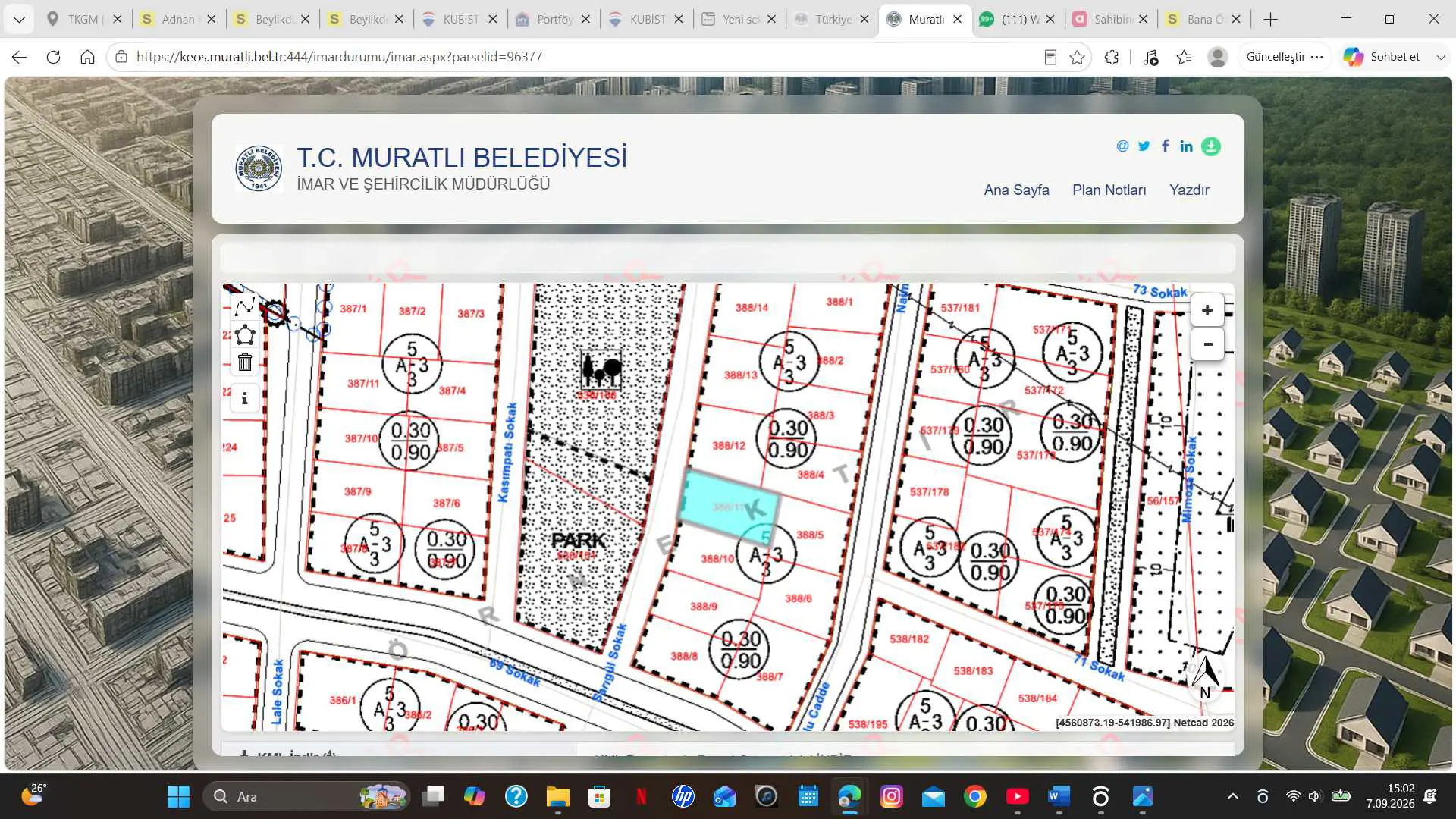Open the browser profile avatar
Viewport: 1456px width, 819px height.
coord(1218,57)
